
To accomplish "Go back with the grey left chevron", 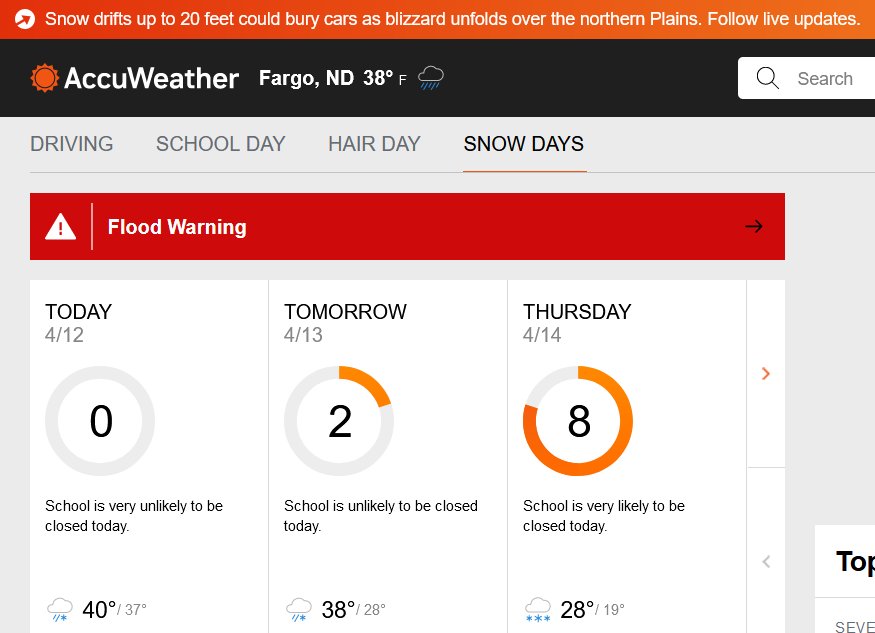I will [766, 562].
